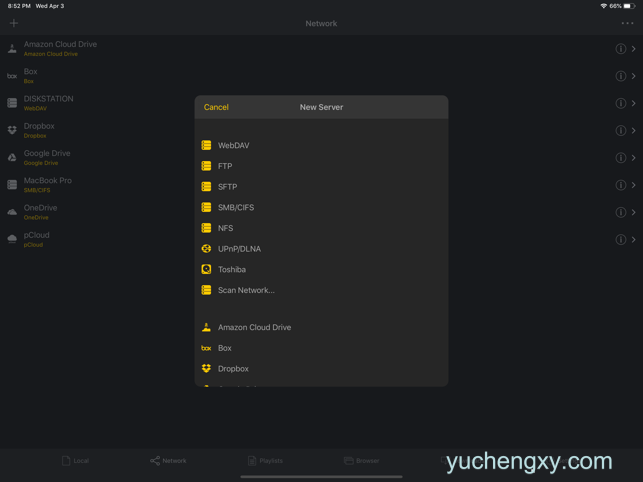Click the Toshiba drive icon
The width and height of the screenshot is (643, 482).
[206, 269]
